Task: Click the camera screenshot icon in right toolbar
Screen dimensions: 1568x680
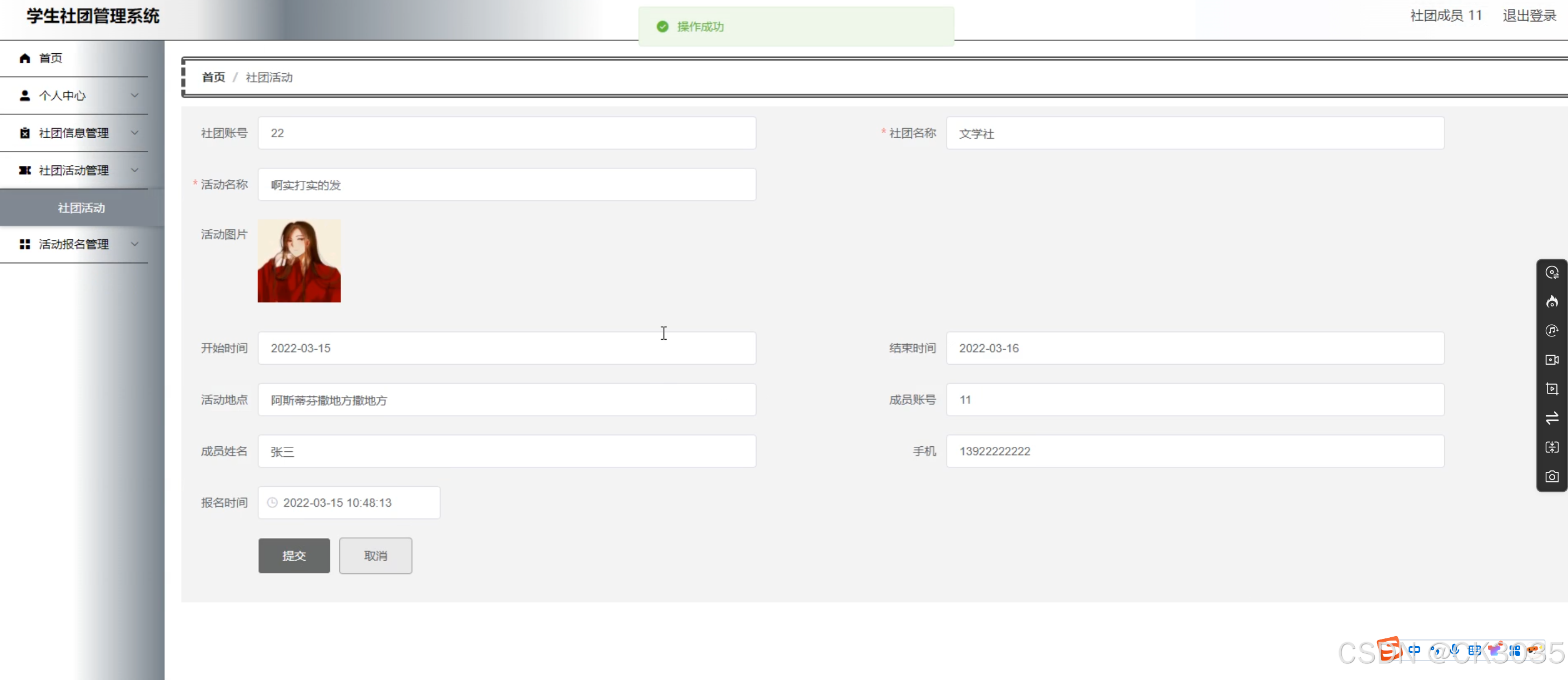Action: click(x=1551, y=476)
